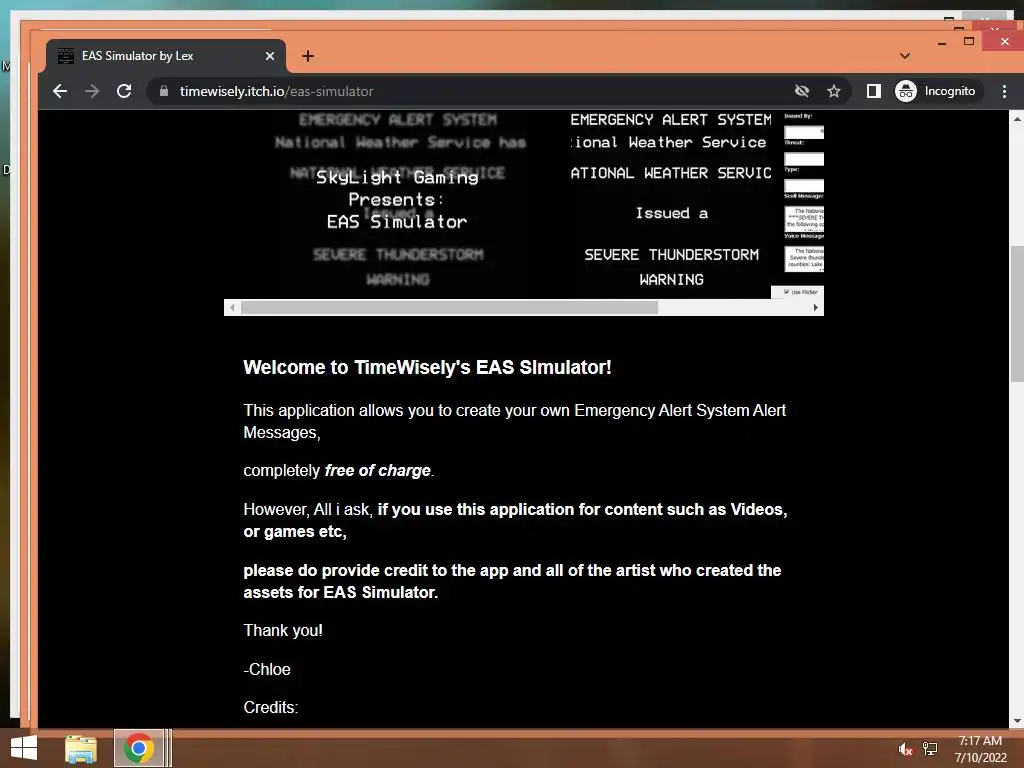Toggle the Use Flicker checkbox
Screen dimensions: 1024x768
click(x=787, y=292)
